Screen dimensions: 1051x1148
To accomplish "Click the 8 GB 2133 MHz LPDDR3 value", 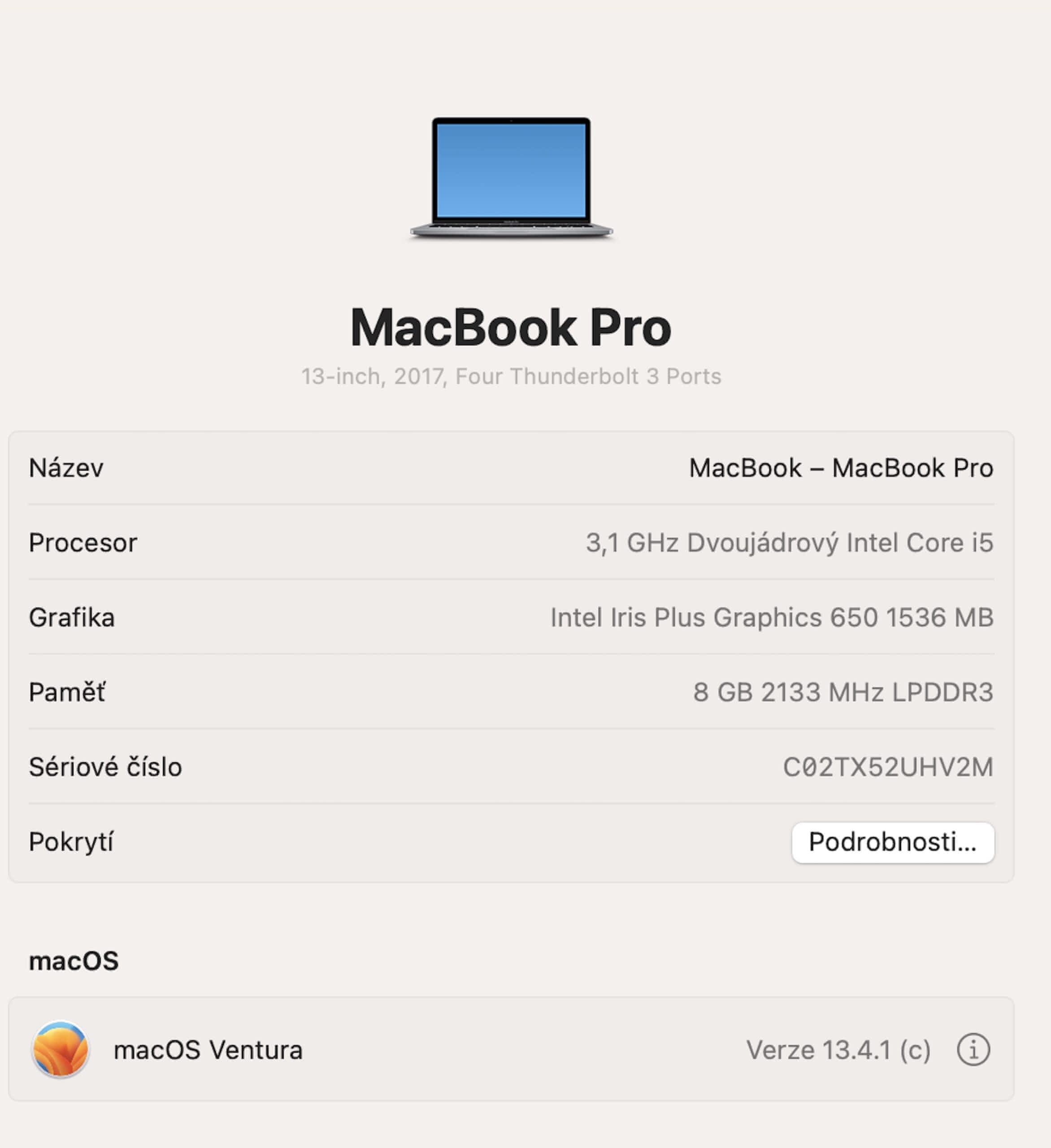I will point(843,692).
